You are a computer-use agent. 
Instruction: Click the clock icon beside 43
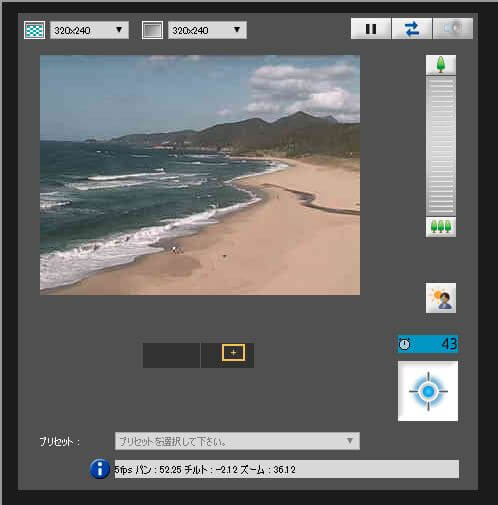[405, 344]
